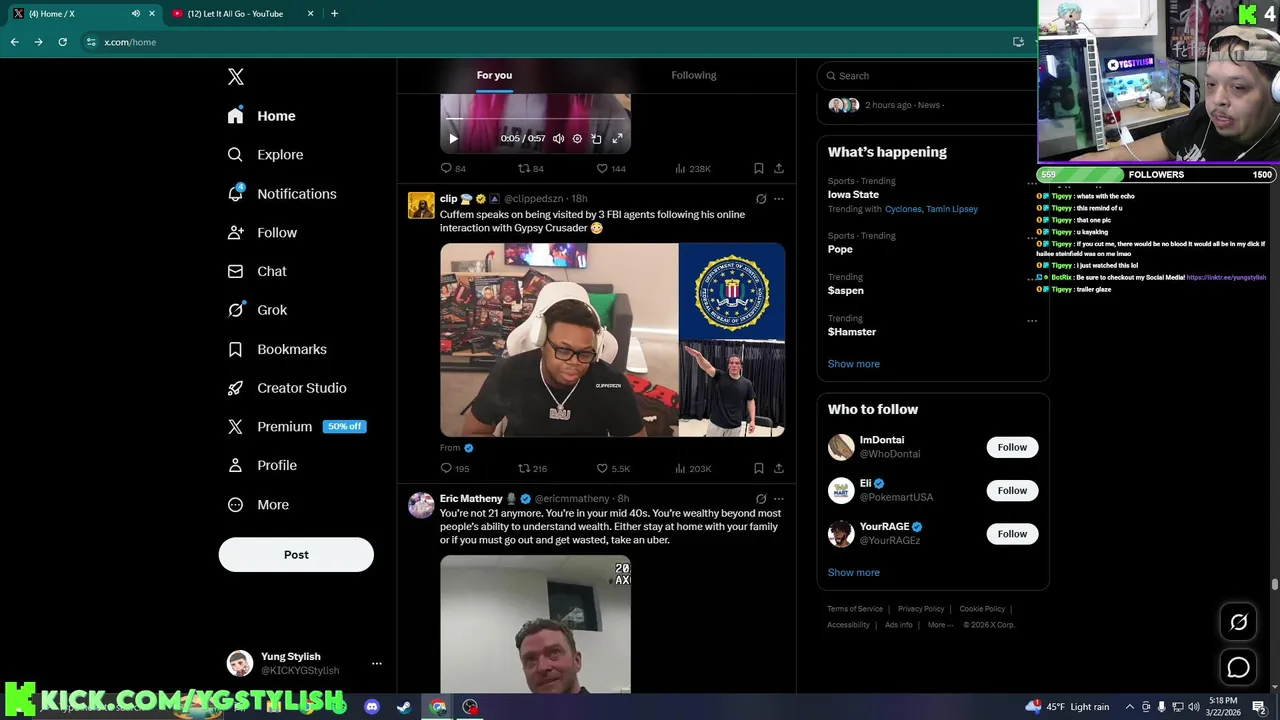Open a new browser tab
Viewport: 1280px width, 720px height.
pyautogui.click(x=334, y=14)
